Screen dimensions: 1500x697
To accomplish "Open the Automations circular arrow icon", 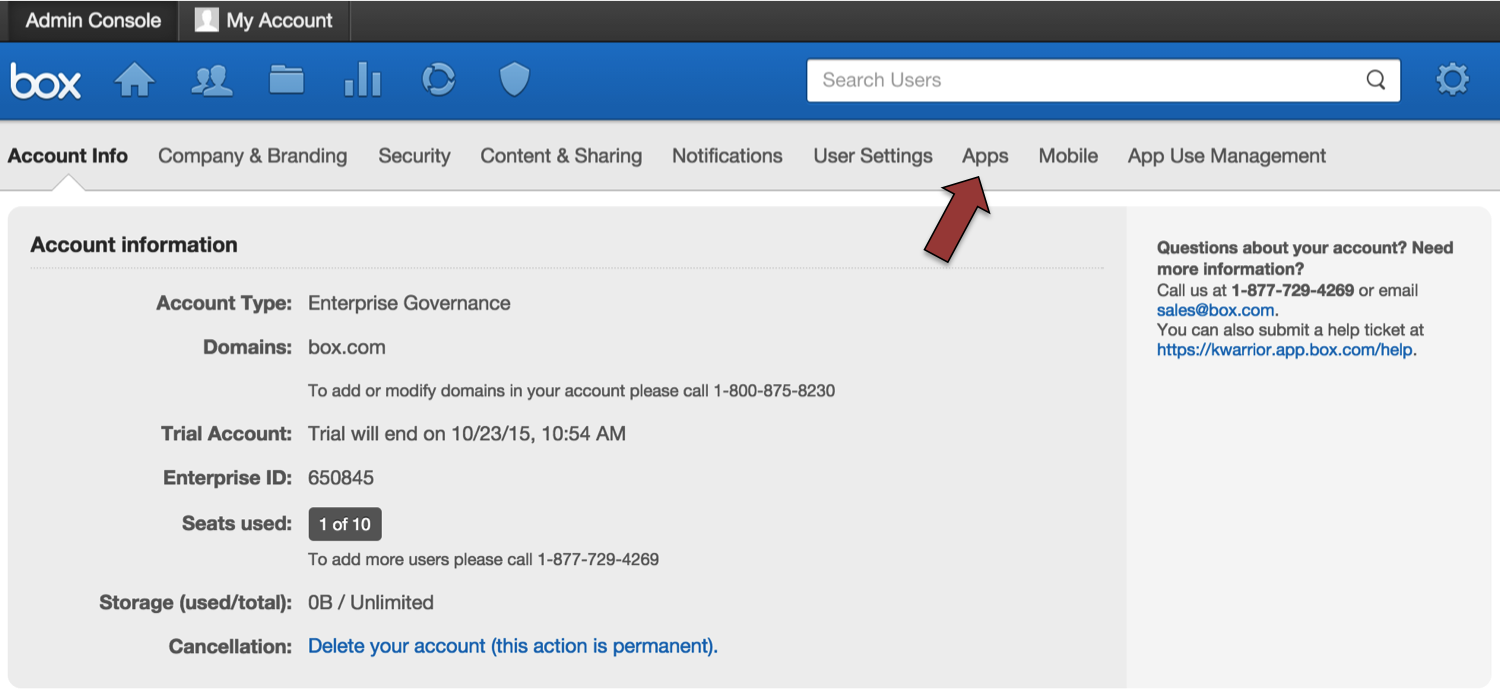I will point(438,80).
